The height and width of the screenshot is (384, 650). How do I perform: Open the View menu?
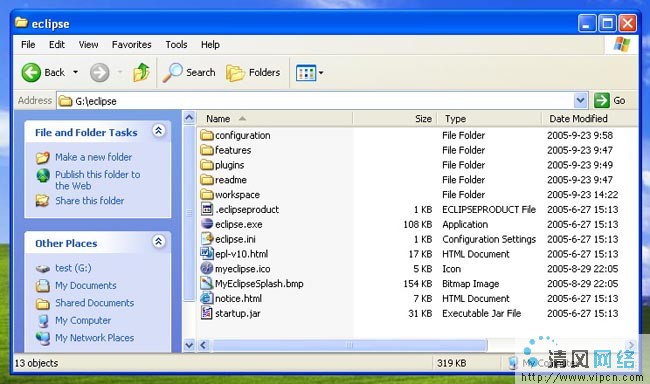88,44
